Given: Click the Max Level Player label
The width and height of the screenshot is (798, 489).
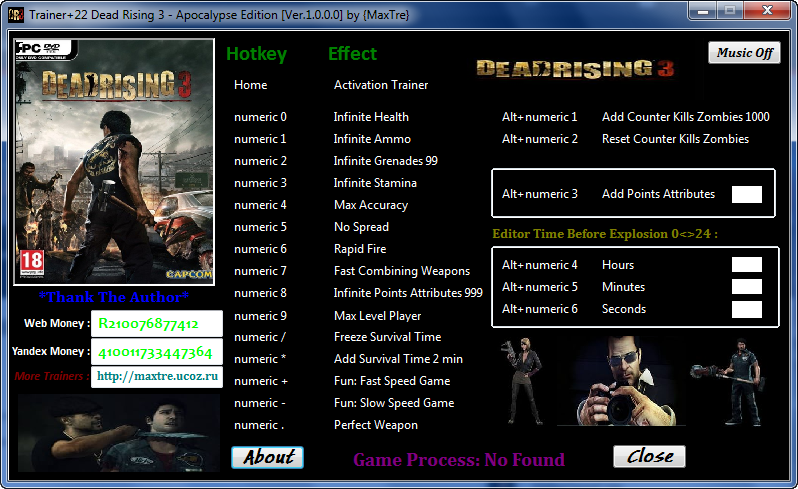Looking at the screenshot, I should tap(377, 316).
